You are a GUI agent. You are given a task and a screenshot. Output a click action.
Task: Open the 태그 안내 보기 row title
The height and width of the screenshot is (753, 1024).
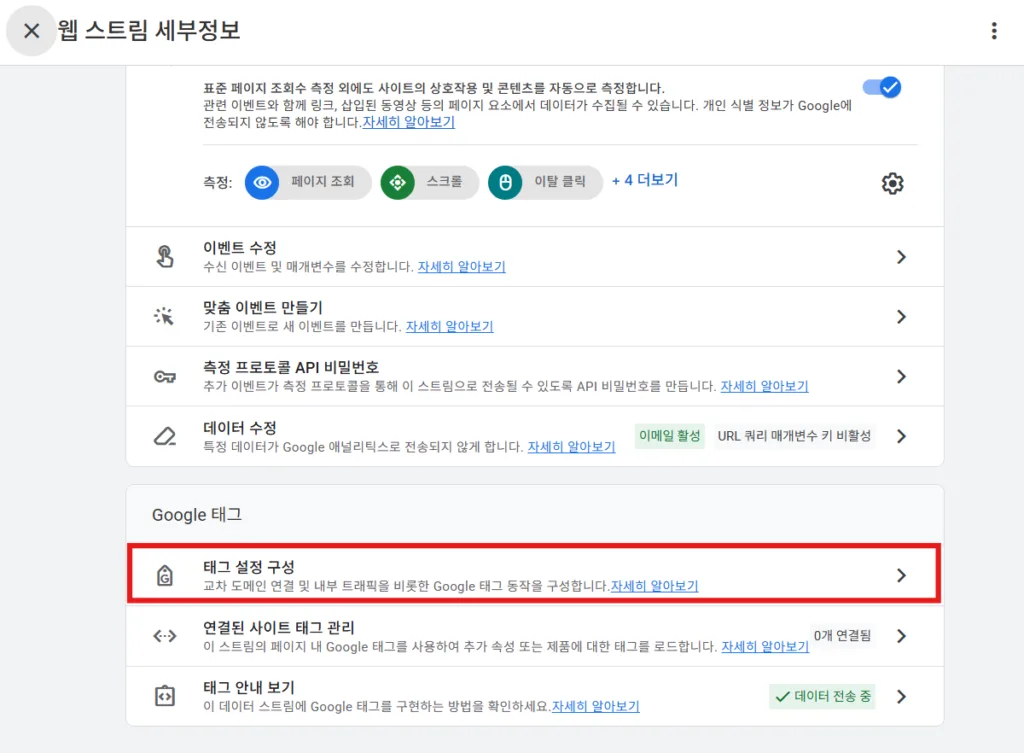coord(249,688)
